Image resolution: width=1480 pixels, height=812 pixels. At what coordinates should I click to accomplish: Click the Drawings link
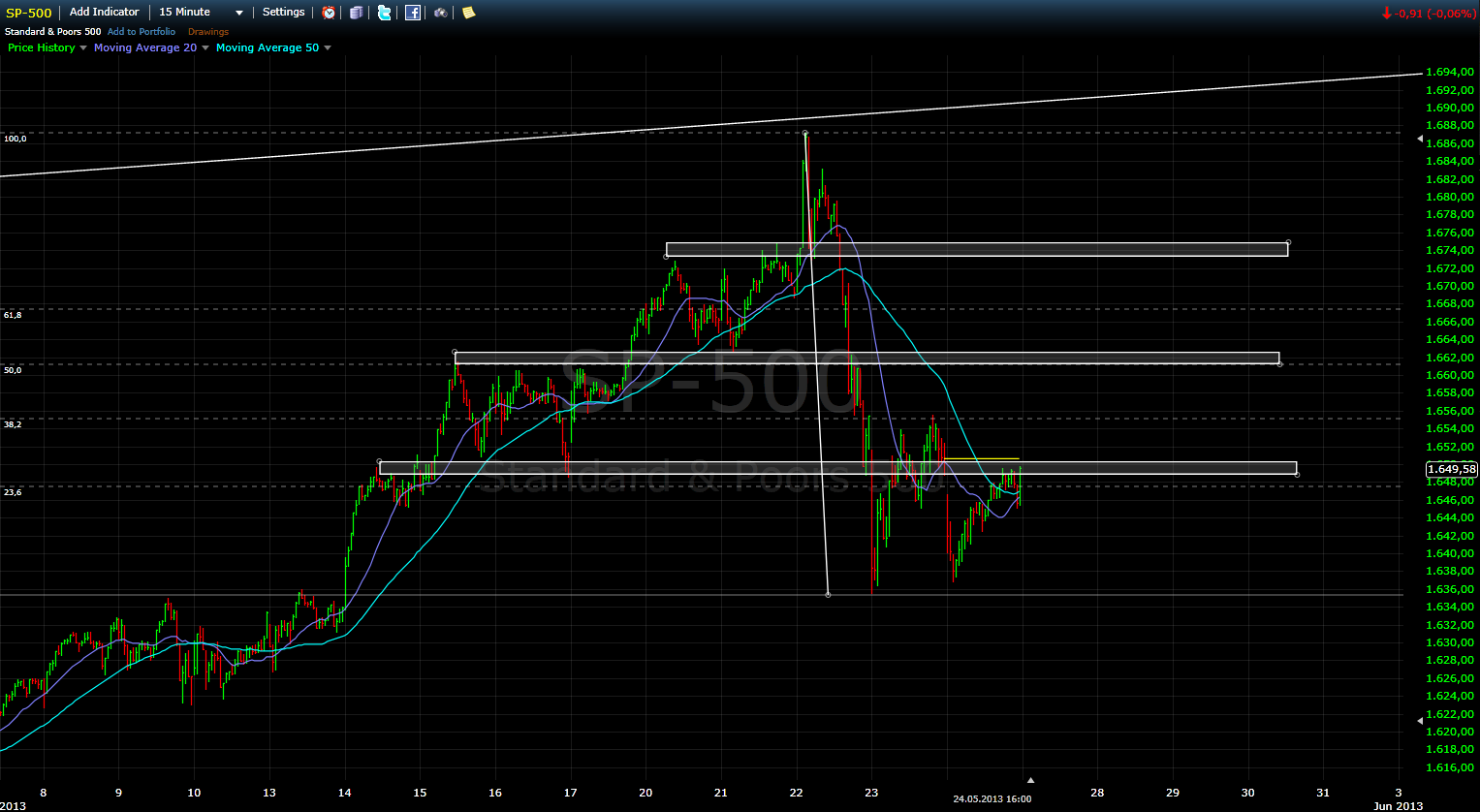tap(208, 32)
